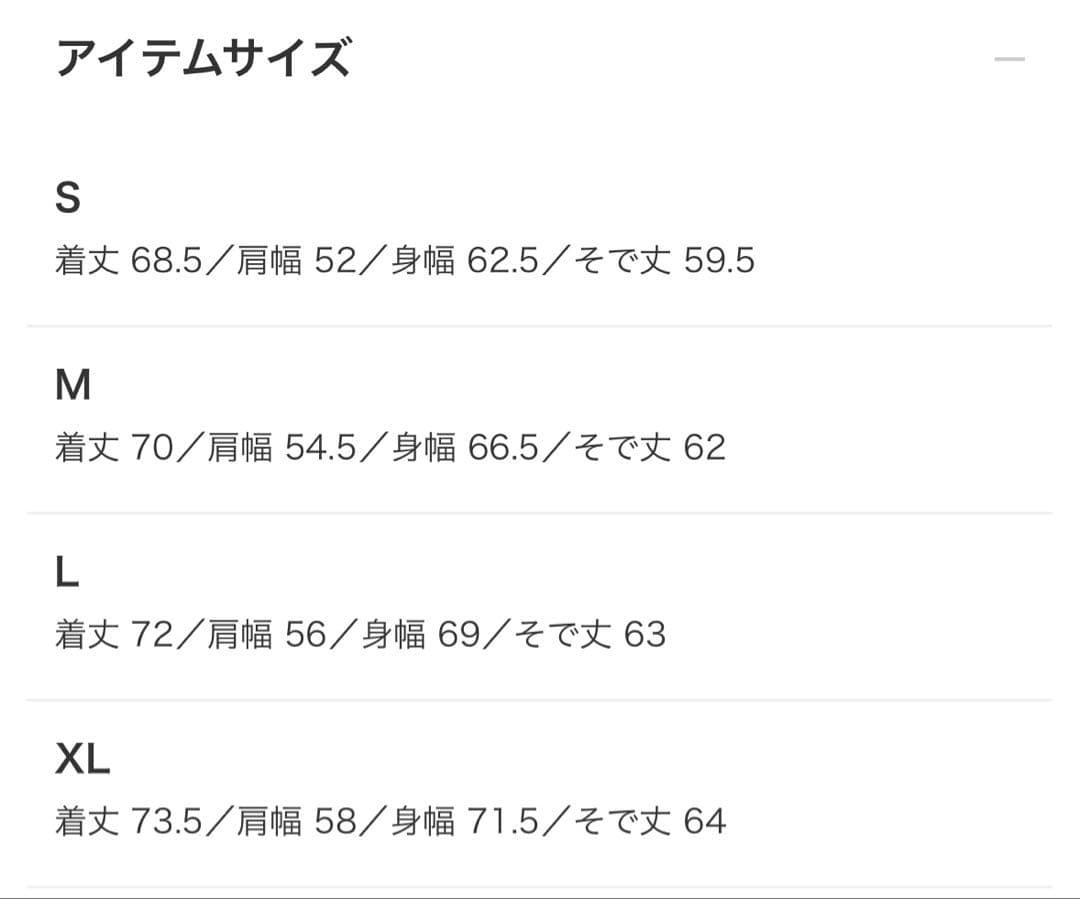Click 肩幅 52 in the S row
1080x899 pixels.
point(297,261)
